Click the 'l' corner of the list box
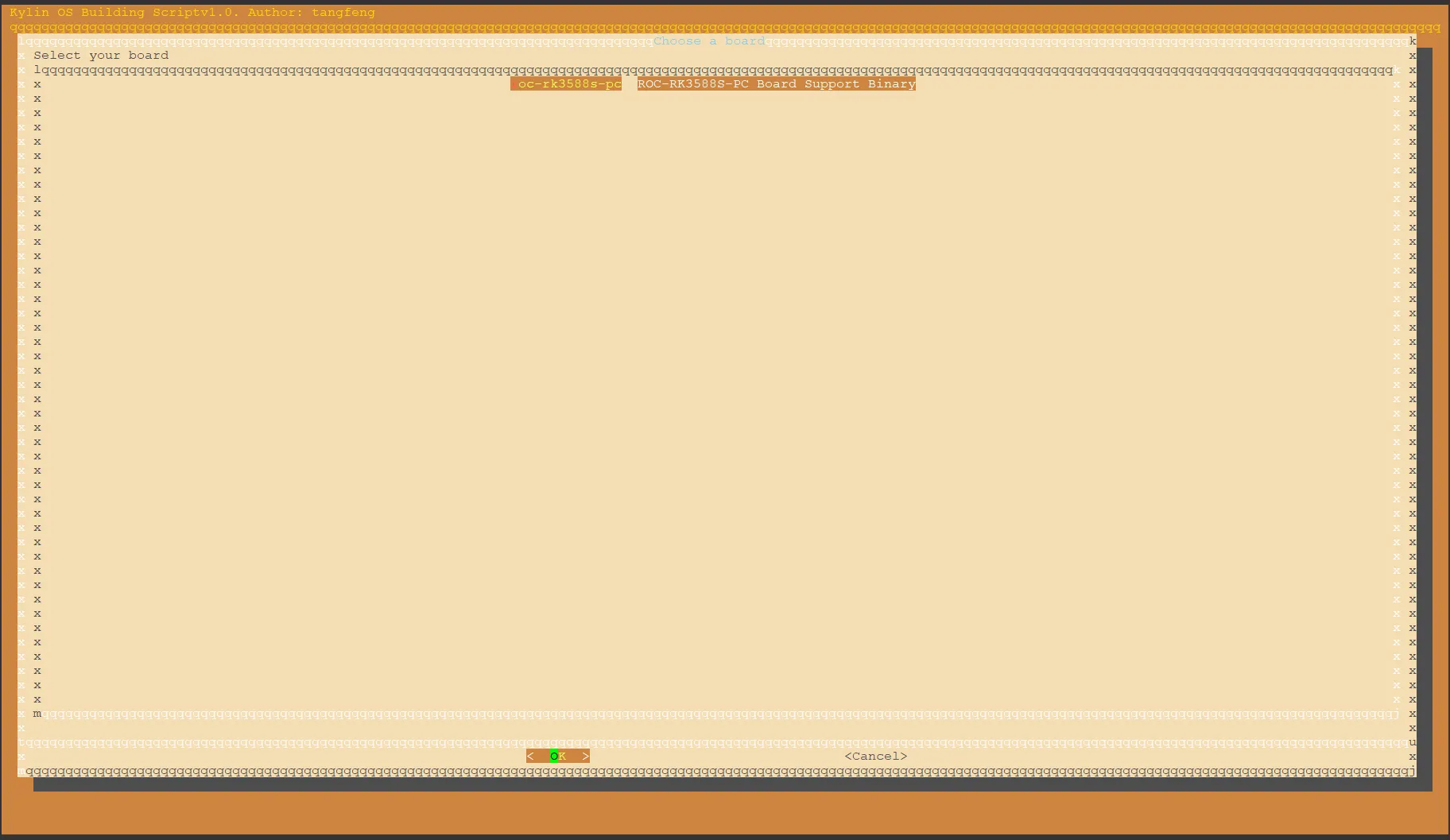 (37, 70)
